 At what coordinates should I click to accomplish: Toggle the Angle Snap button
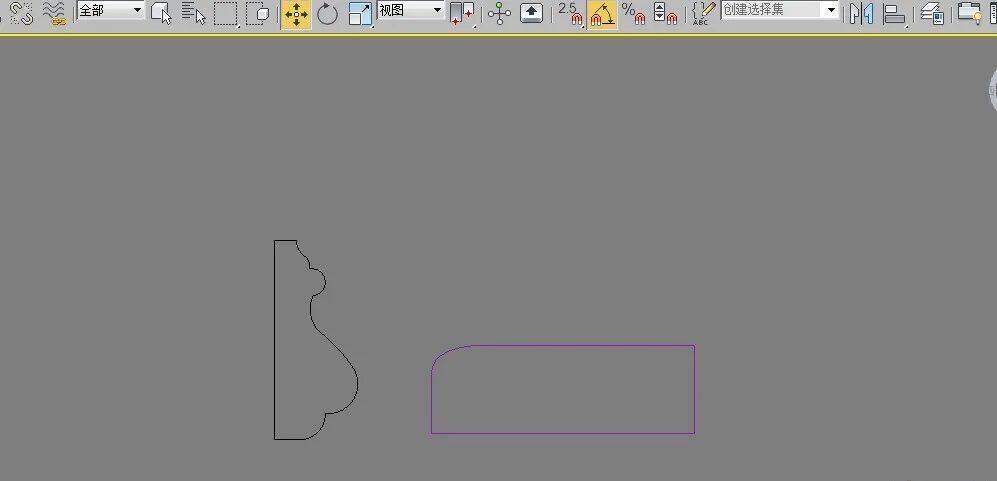point(602,14)
